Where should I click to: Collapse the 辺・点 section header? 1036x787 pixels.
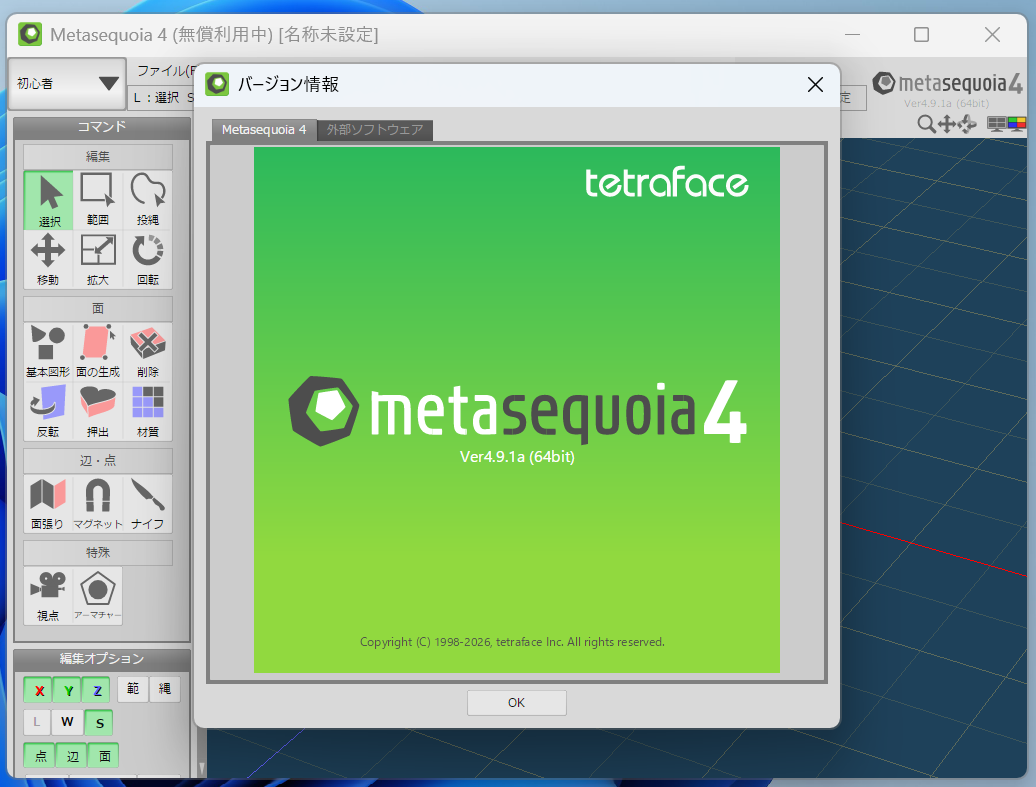[x=98, y=461]
